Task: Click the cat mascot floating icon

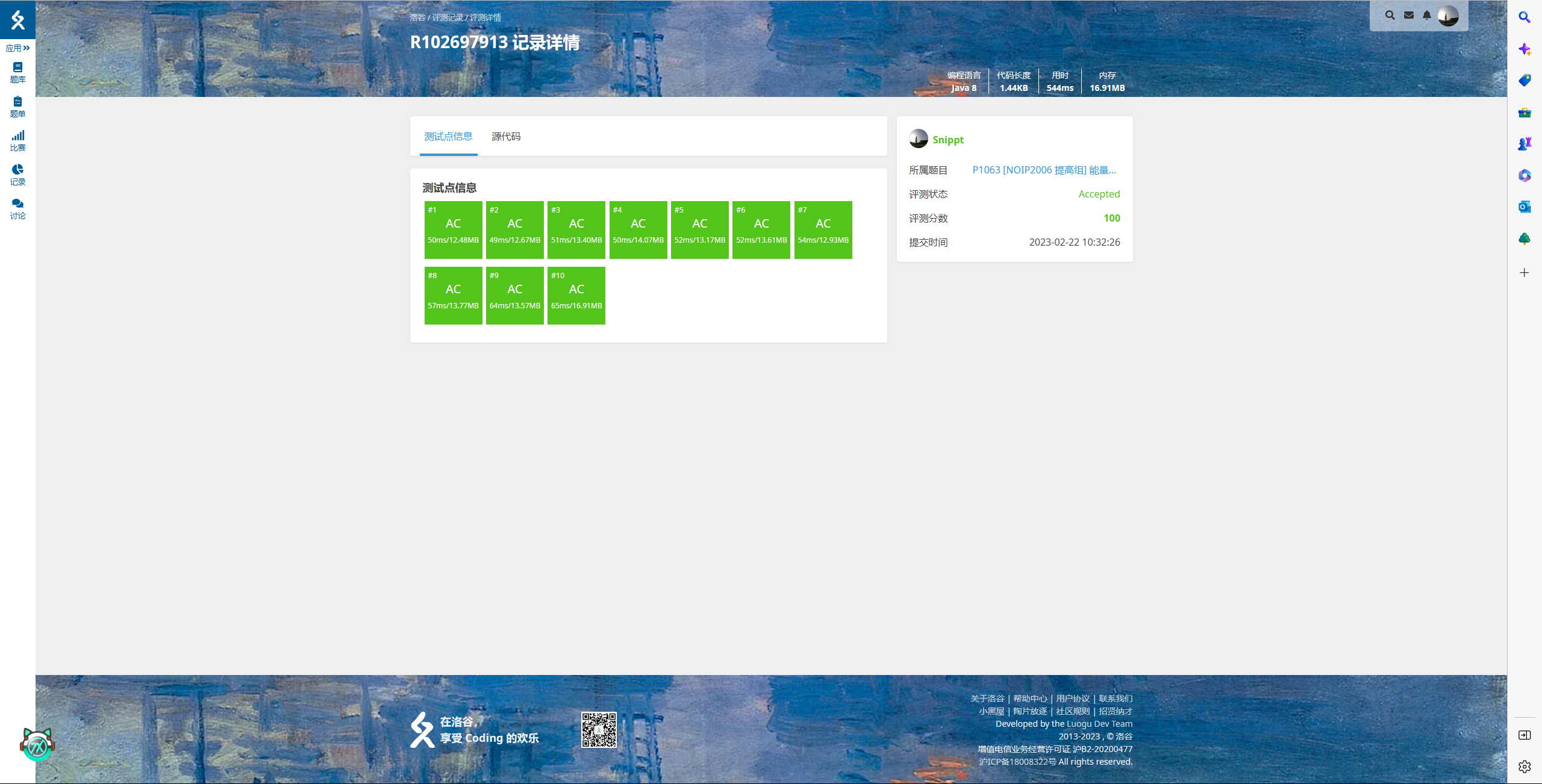Action: pyautogui.click(x=37, y=744)
